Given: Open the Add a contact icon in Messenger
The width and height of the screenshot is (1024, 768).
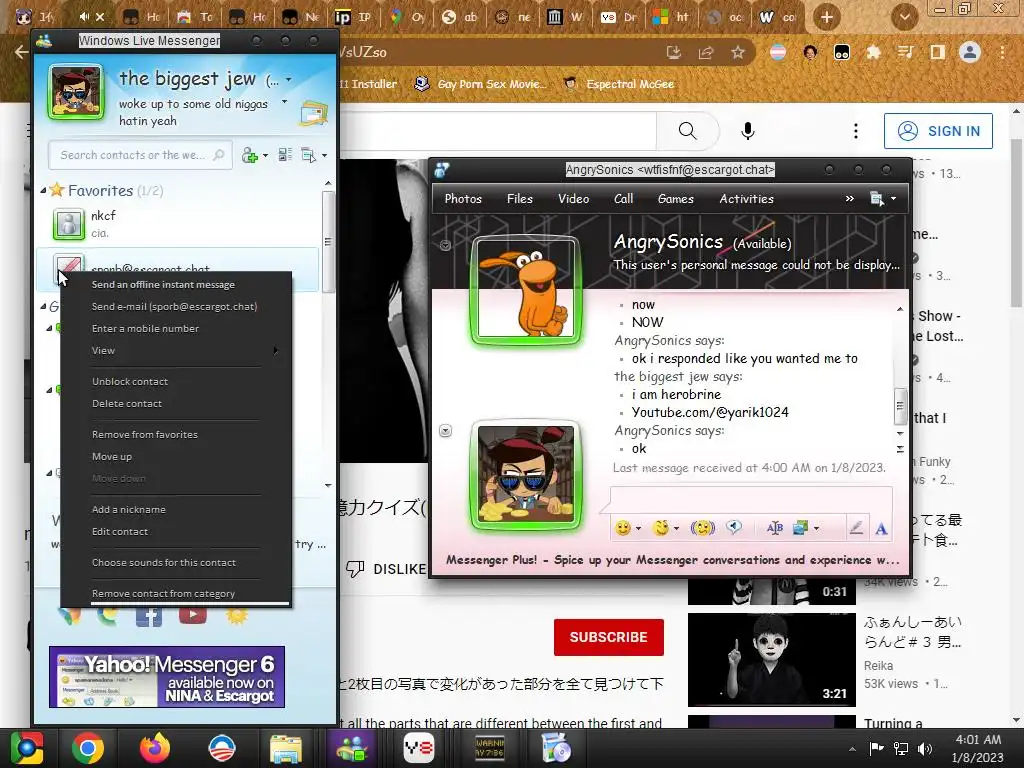Looking at the screenshot, I should 249,155.
